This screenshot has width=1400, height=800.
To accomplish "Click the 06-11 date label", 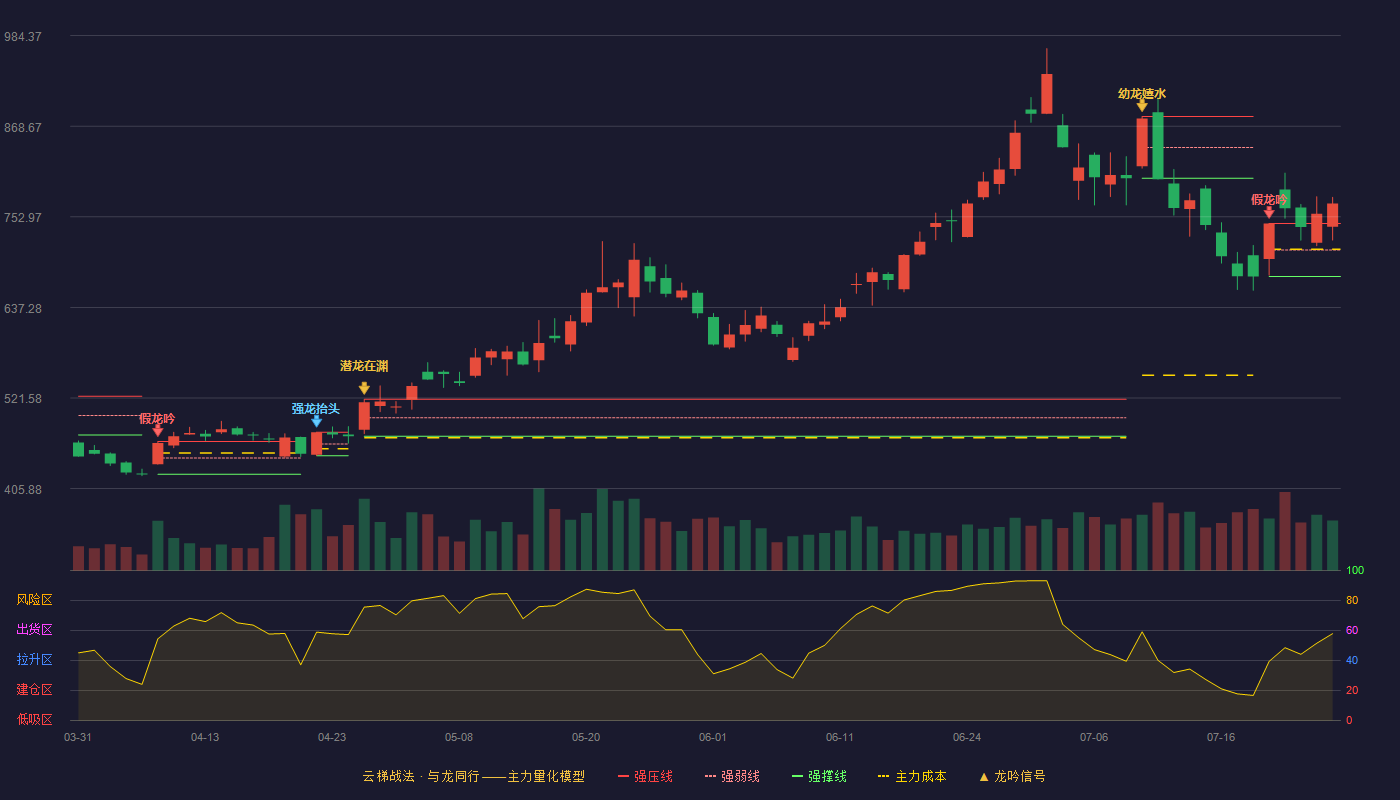I will [840, 737].
